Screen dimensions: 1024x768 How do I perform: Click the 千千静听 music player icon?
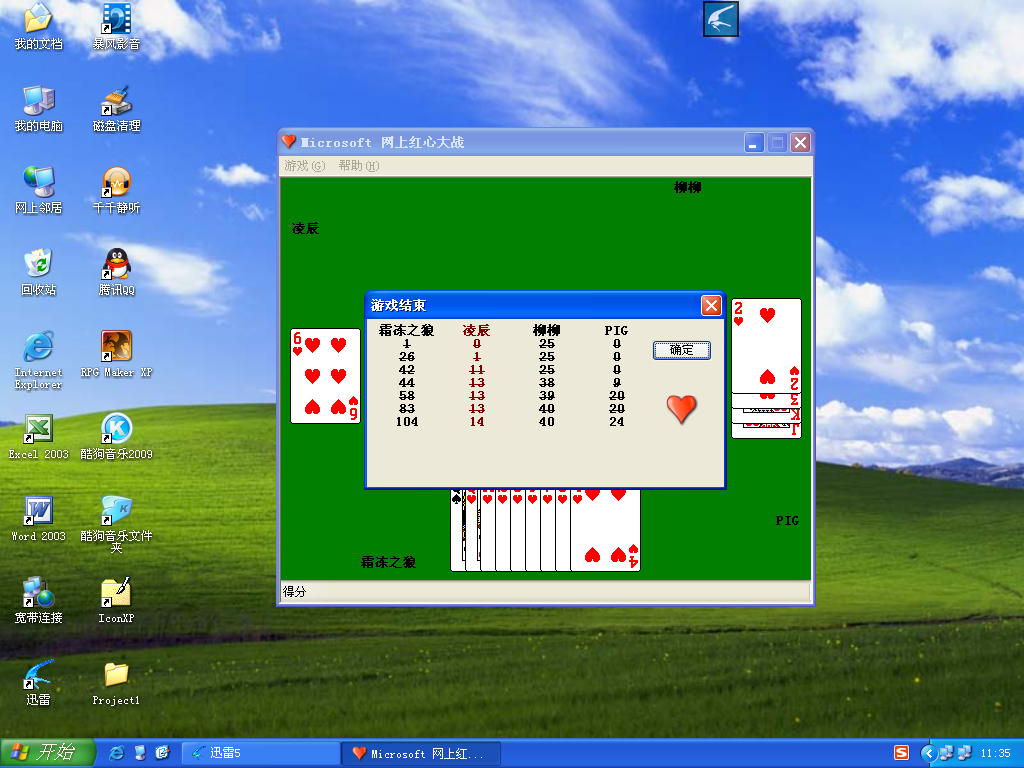(x=116, y=190)
